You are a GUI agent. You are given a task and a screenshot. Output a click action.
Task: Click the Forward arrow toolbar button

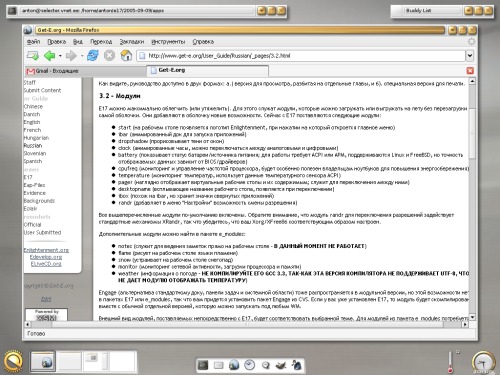click(71, 55)
